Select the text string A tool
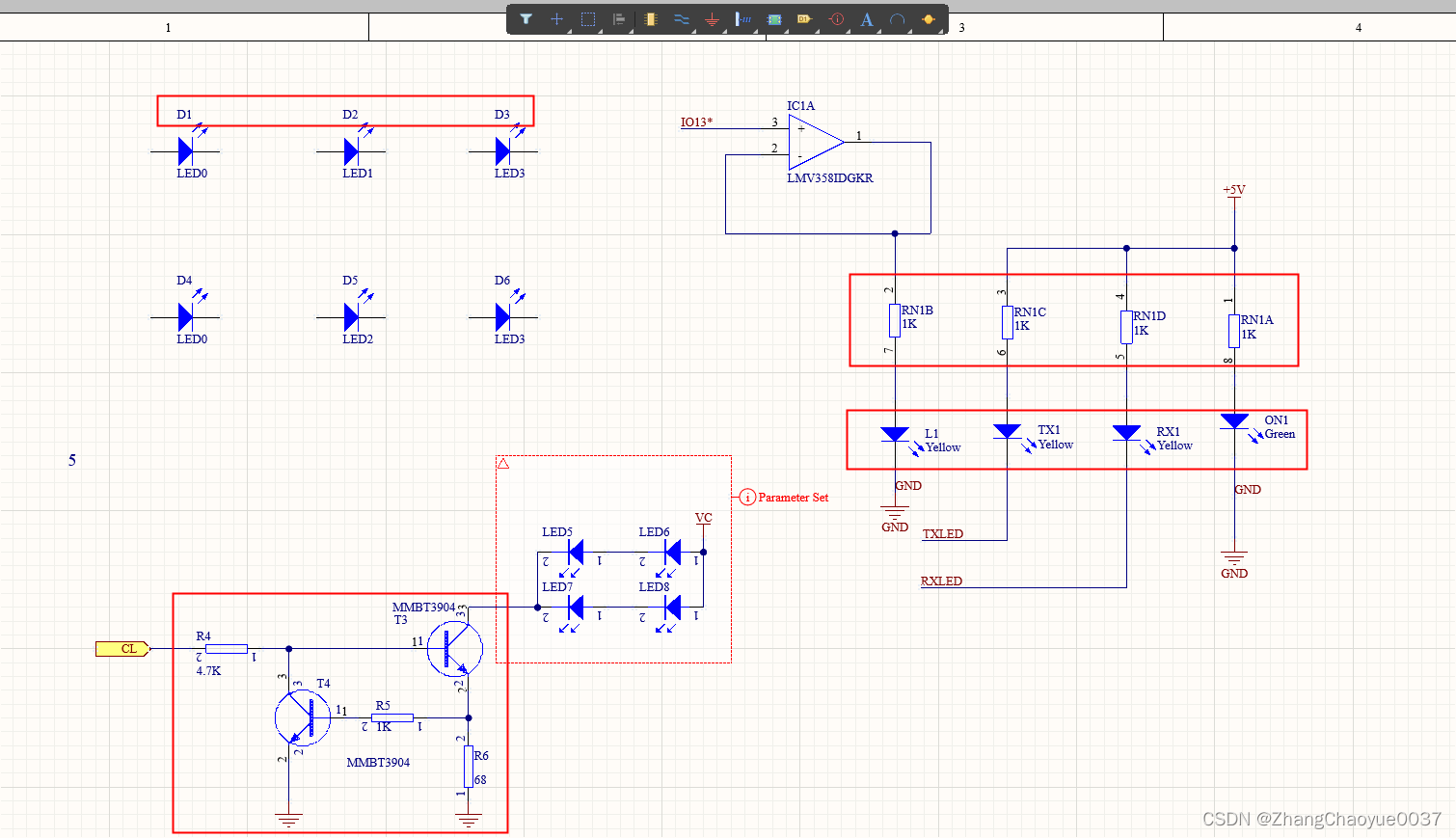The width and height of the screenshot is (1456, 838). click(x=867, y=18)
